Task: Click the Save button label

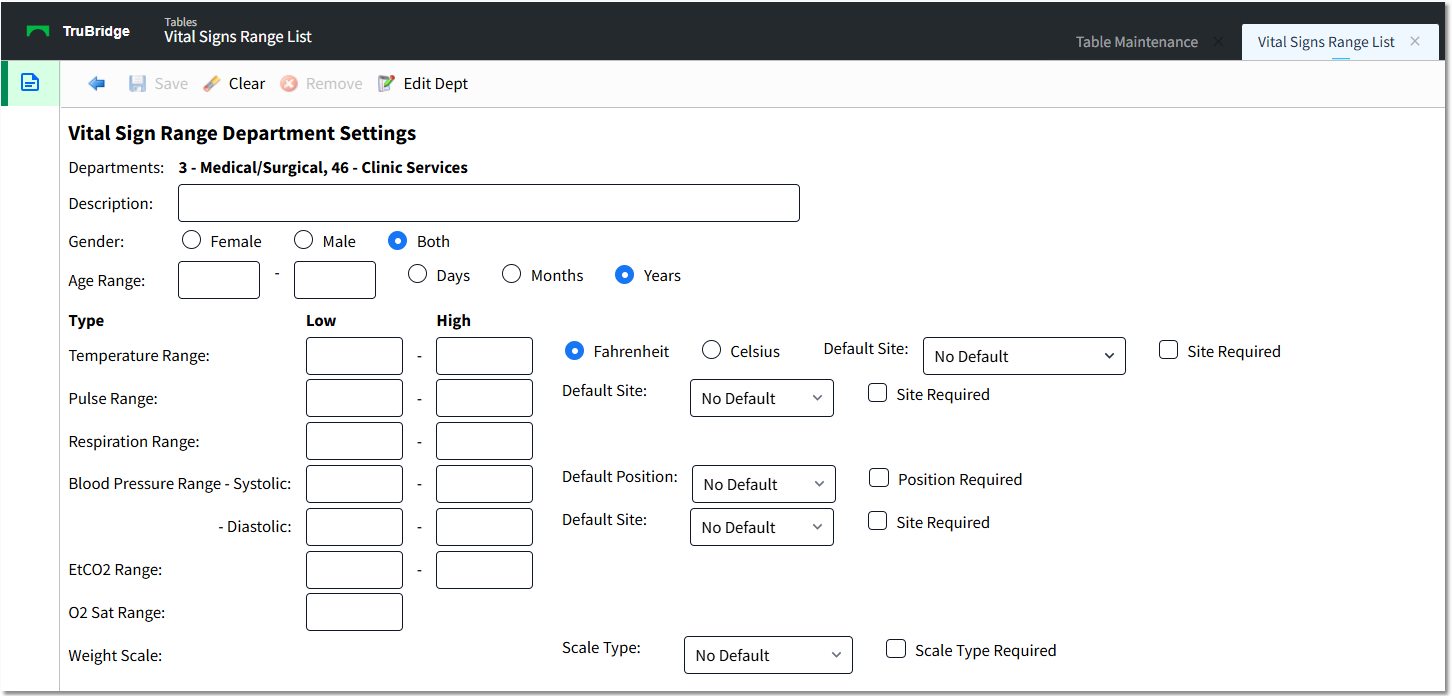Action: 171,84
